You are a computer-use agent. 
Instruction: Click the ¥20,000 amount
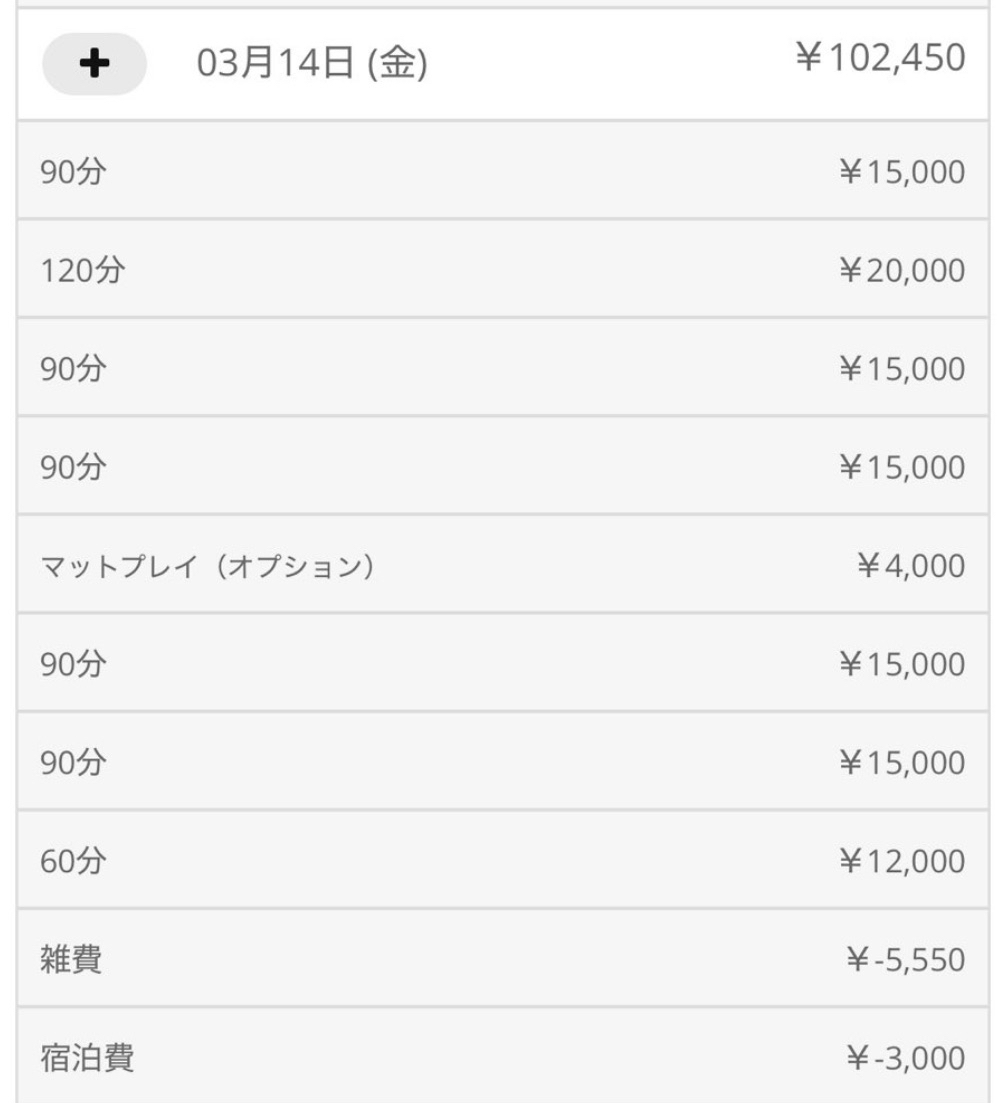coord(901,271)
